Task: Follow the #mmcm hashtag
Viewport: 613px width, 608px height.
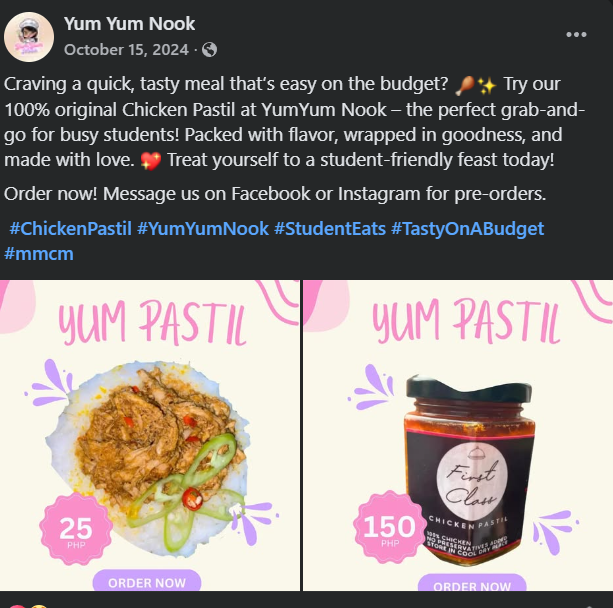Action: [39, 254]
